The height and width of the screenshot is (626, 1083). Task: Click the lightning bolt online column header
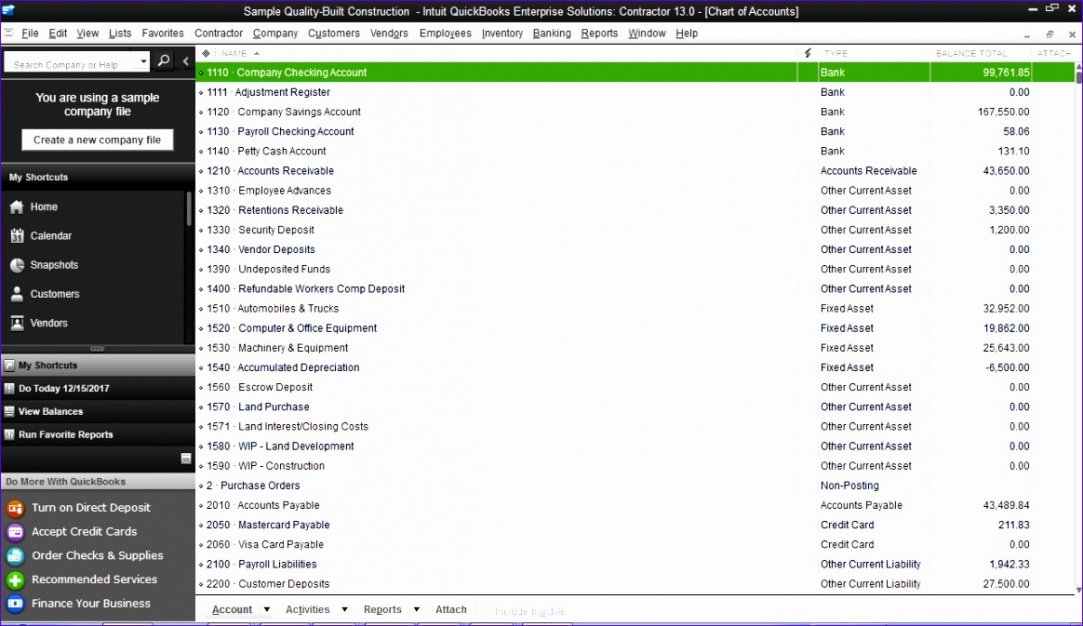807,53
